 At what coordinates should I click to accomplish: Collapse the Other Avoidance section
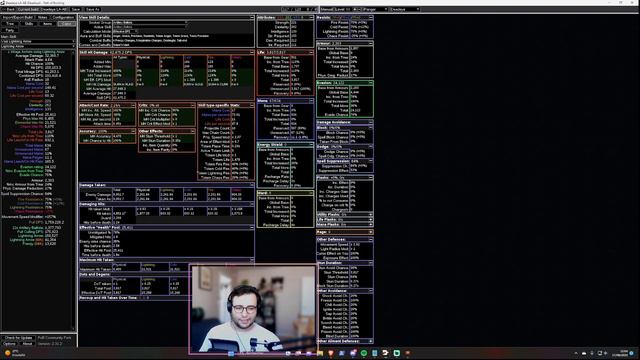pos(371,291)
